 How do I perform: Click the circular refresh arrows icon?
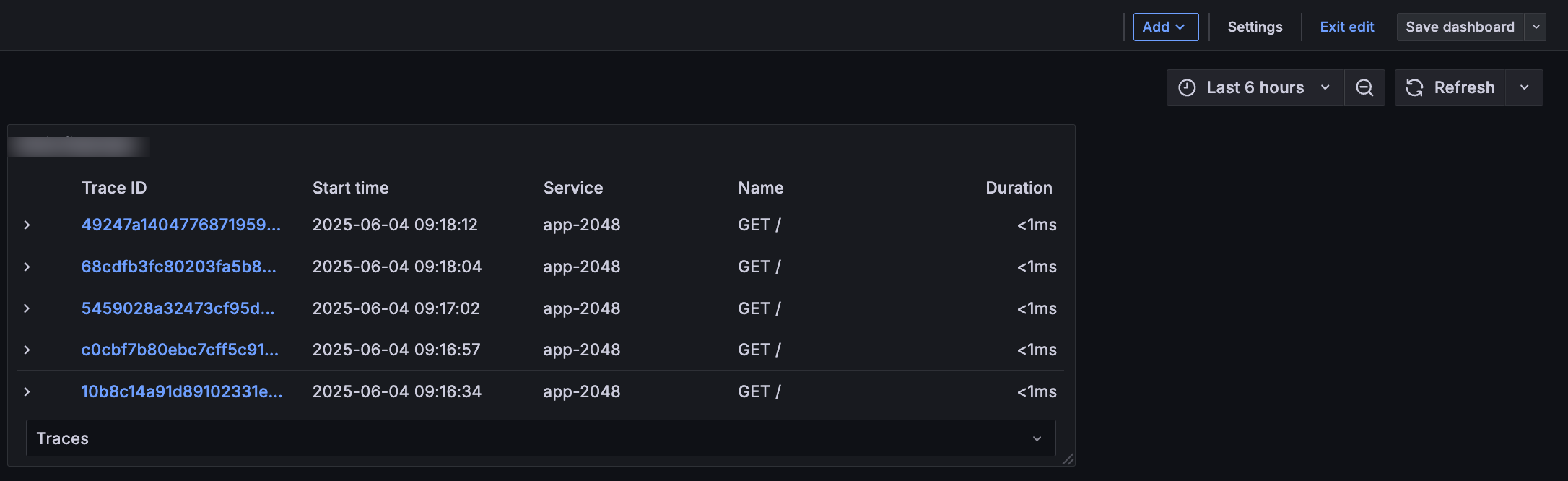1415,87
